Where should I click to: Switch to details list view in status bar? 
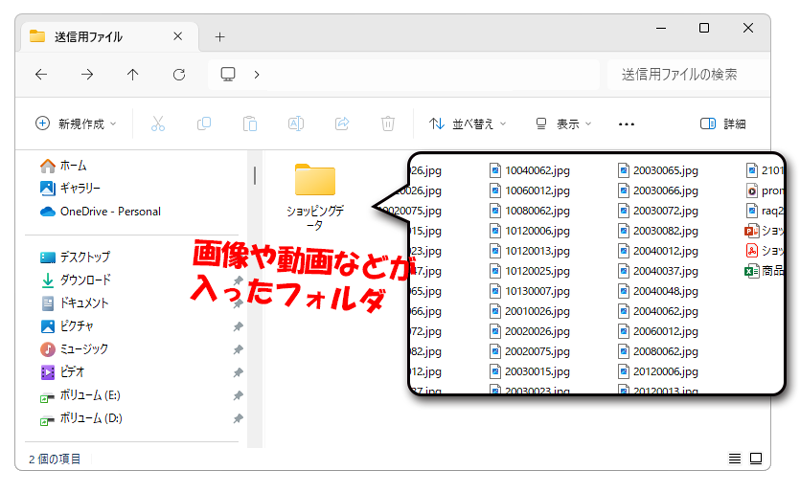735,458
